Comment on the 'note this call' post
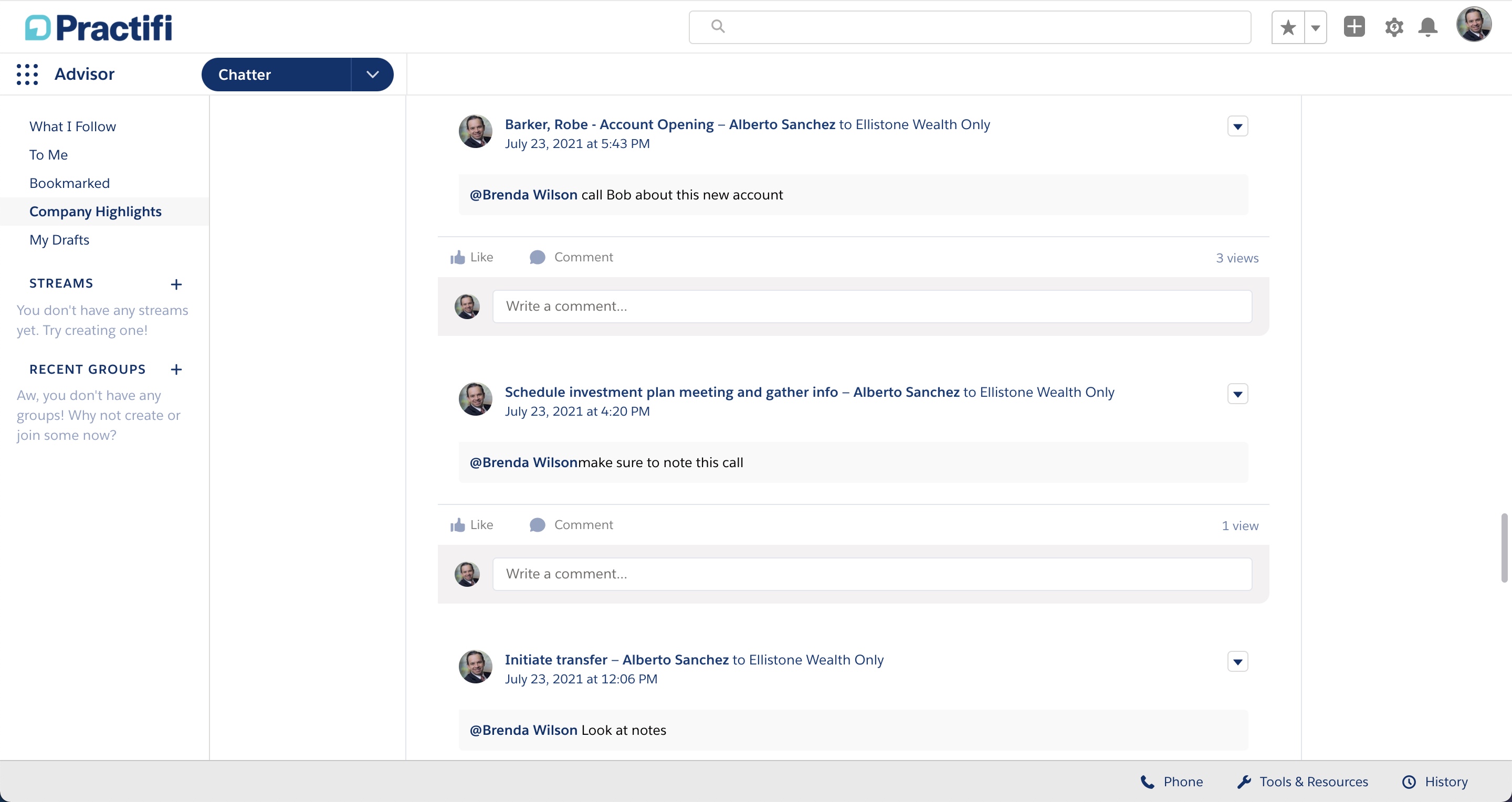 [571, 524]
